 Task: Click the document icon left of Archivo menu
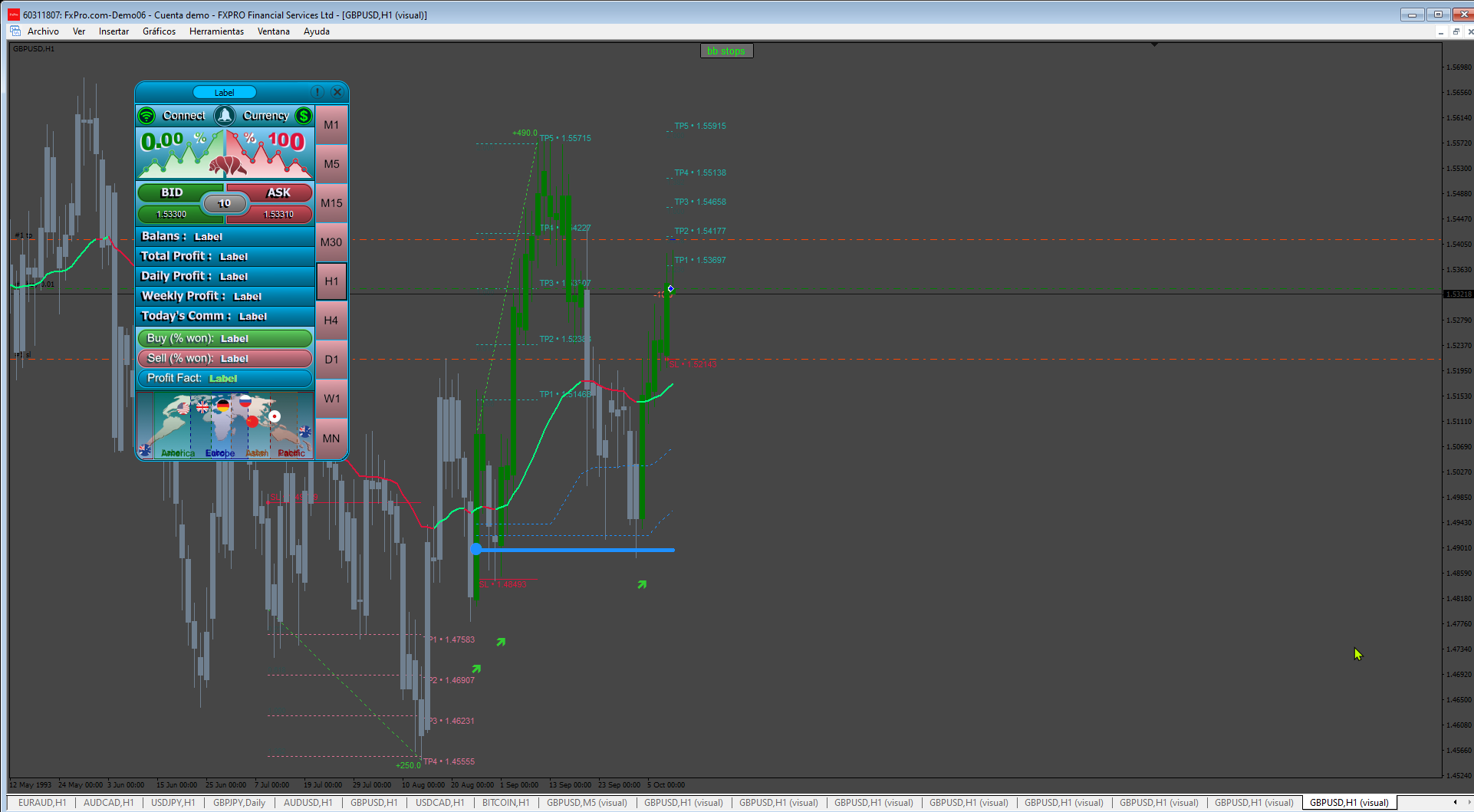15,31
